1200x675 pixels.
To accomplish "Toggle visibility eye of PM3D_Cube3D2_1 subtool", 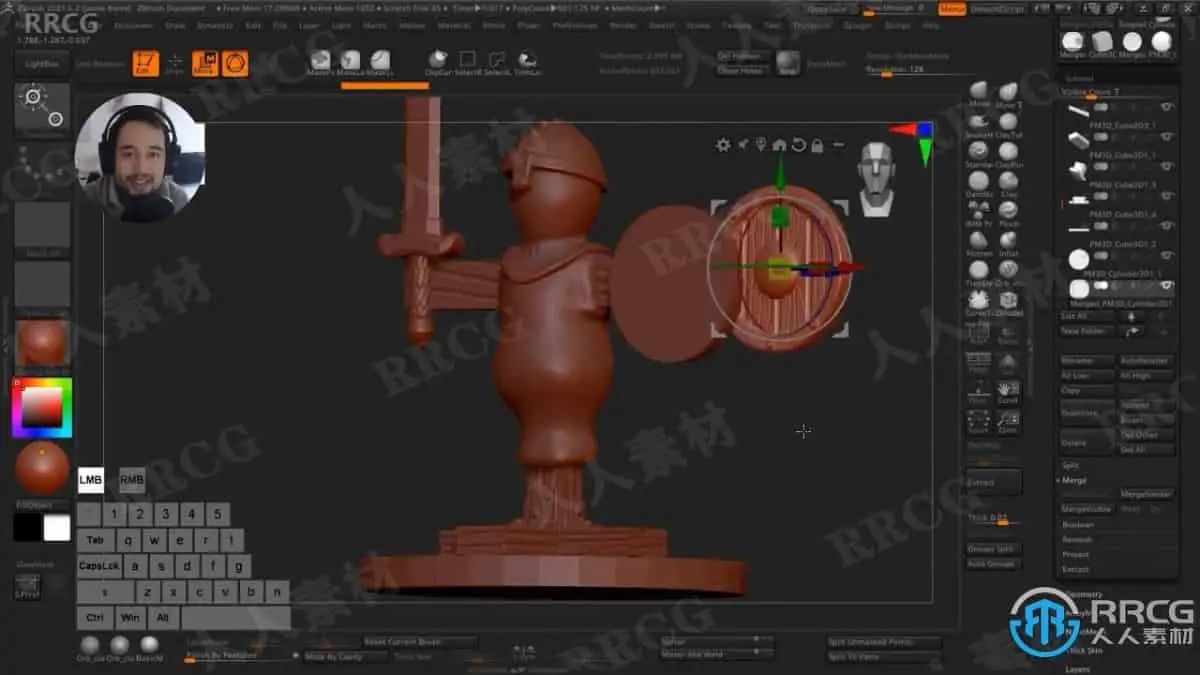I will pos(1166,107).
